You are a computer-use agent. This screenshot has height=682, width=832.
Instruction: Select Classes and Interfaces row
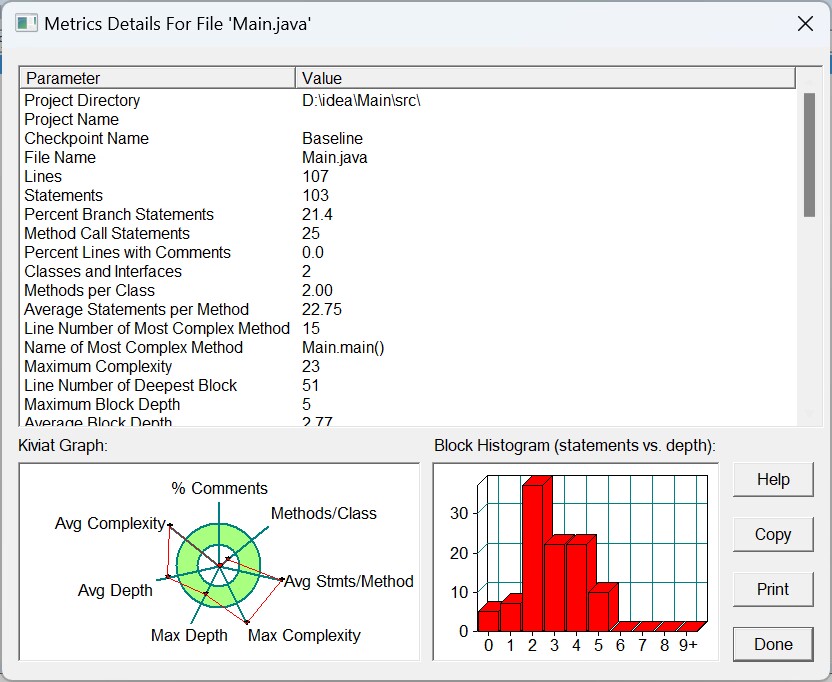click(409, 272)
